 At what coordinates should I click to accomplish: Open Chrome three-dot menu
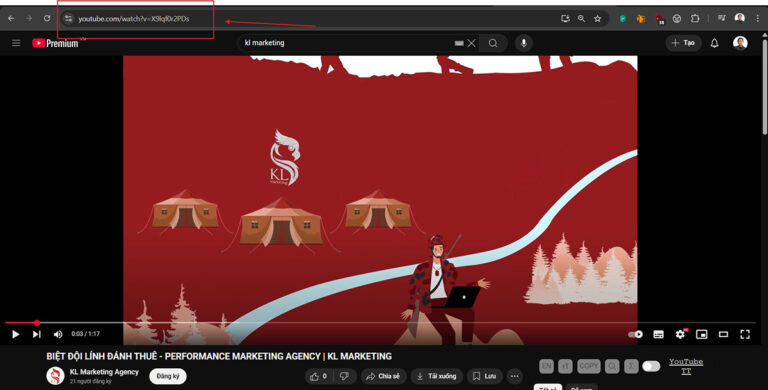(x=758, y=19)
